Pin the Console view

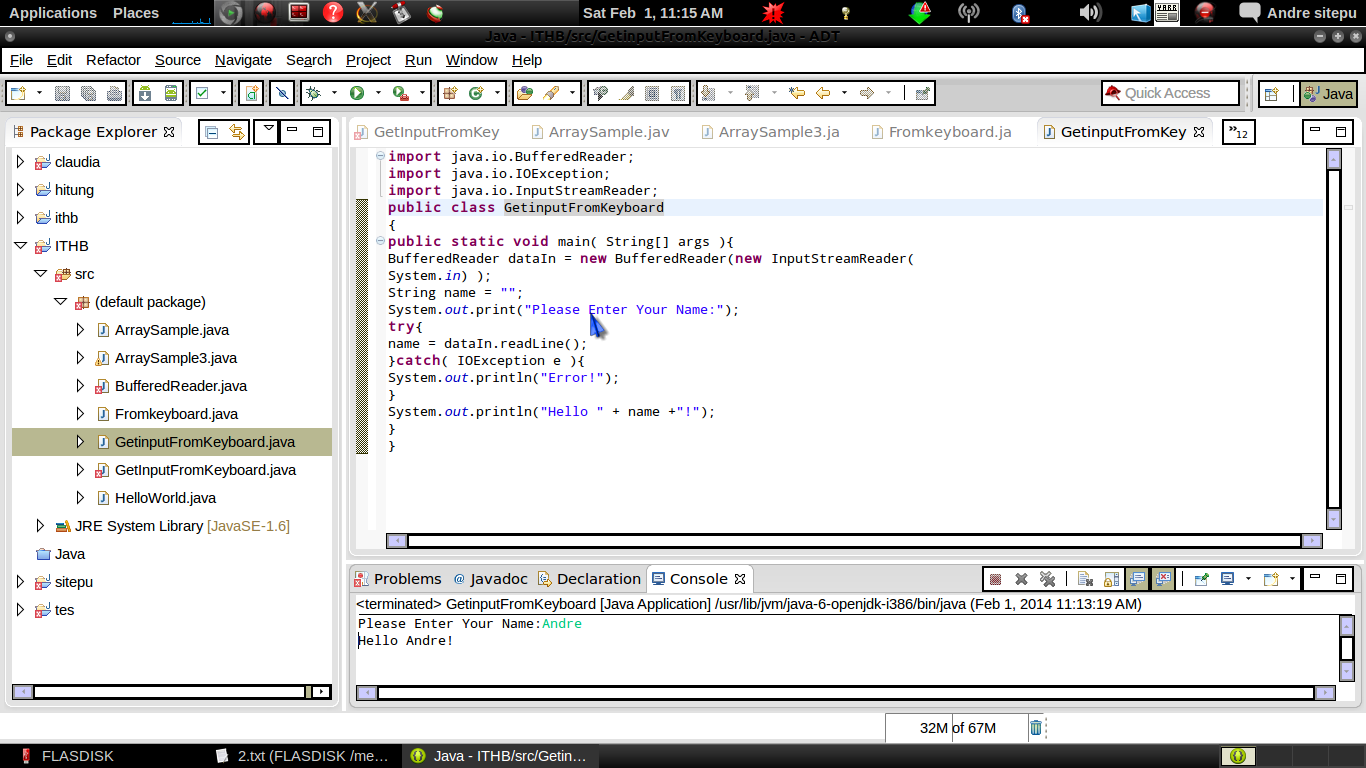click(x=1201, y=578)
